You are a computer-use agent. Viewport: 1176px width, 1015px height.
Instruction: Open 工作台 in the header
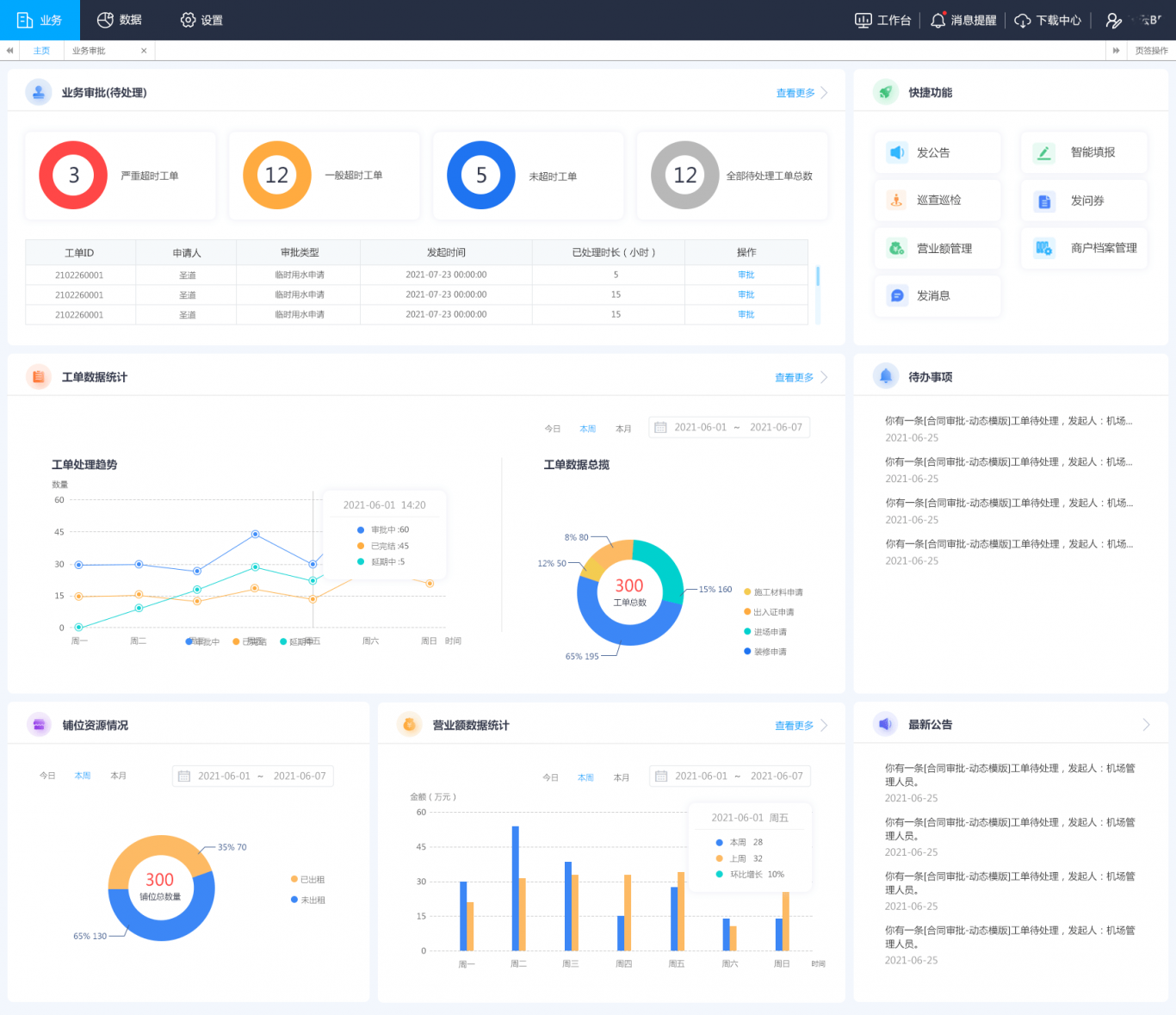pos(883,20)
